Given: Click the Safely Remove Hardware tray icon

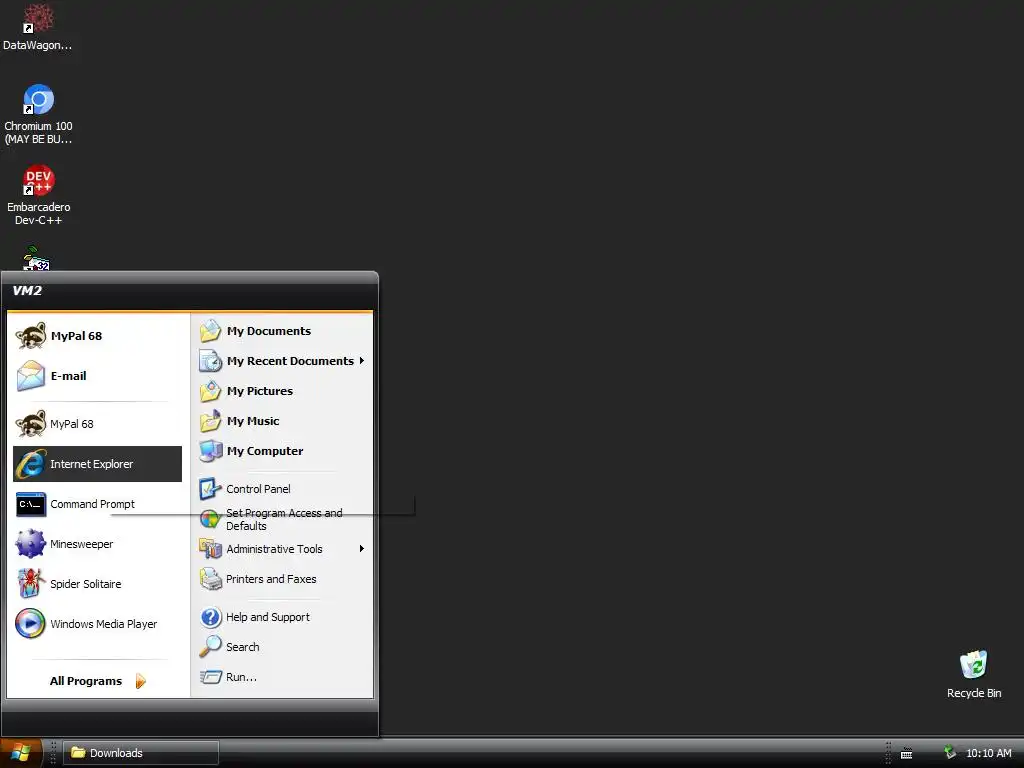Looking at the screenshot, I should [x=950, y=753].
